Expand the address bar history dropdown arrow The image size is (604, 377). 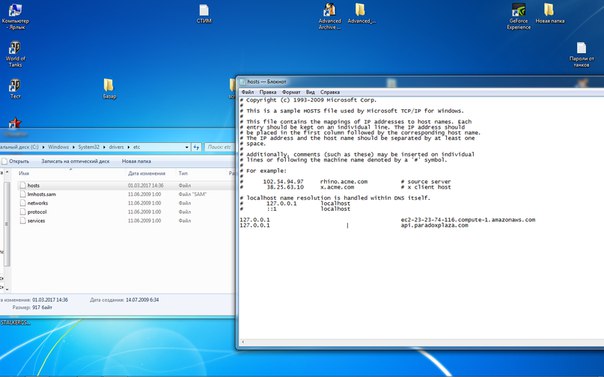tap(187, 147)
